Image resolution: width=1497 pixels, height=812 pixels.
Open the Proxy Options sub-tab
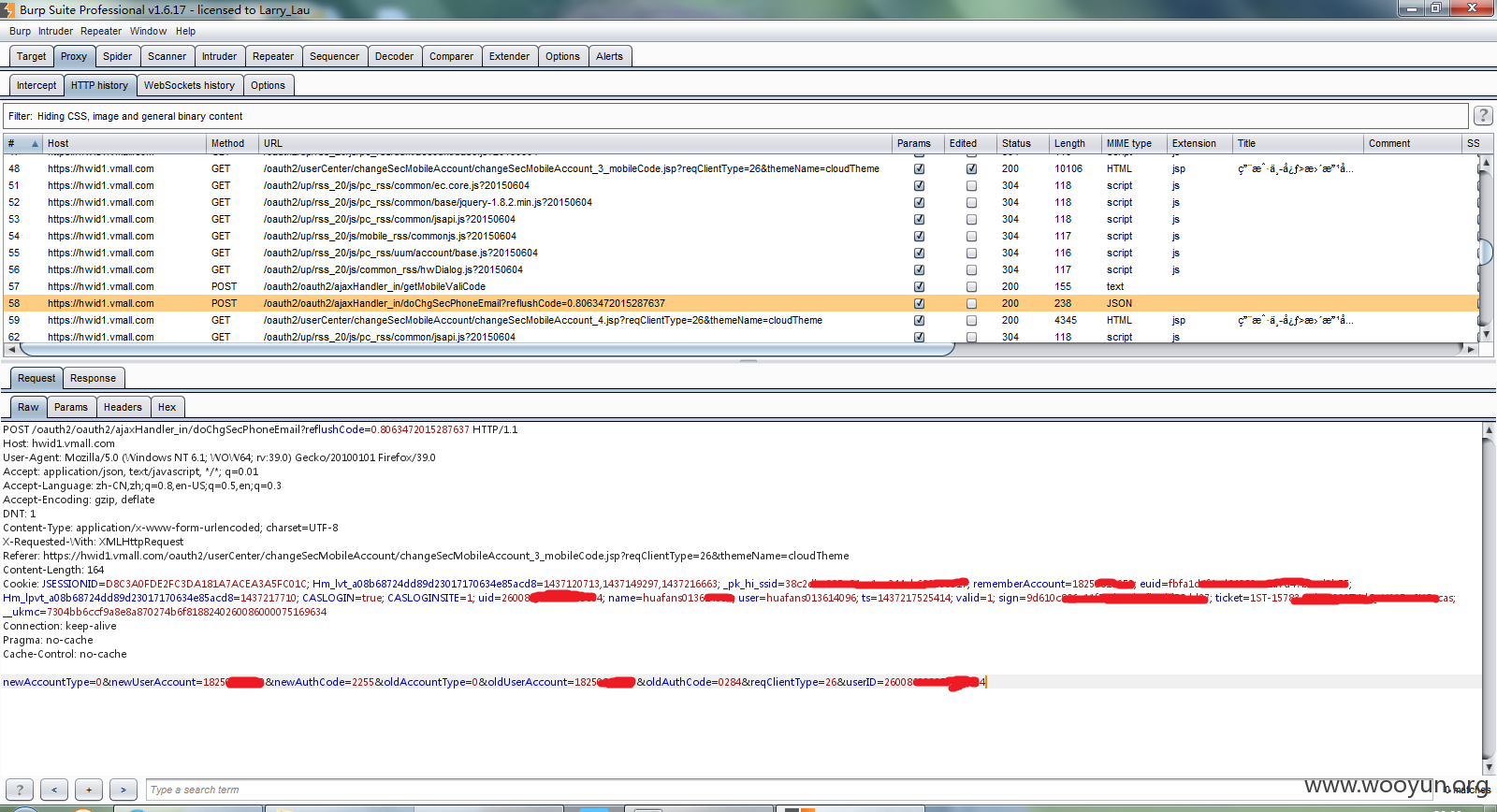pyautogui.click(x=268, y=85)
